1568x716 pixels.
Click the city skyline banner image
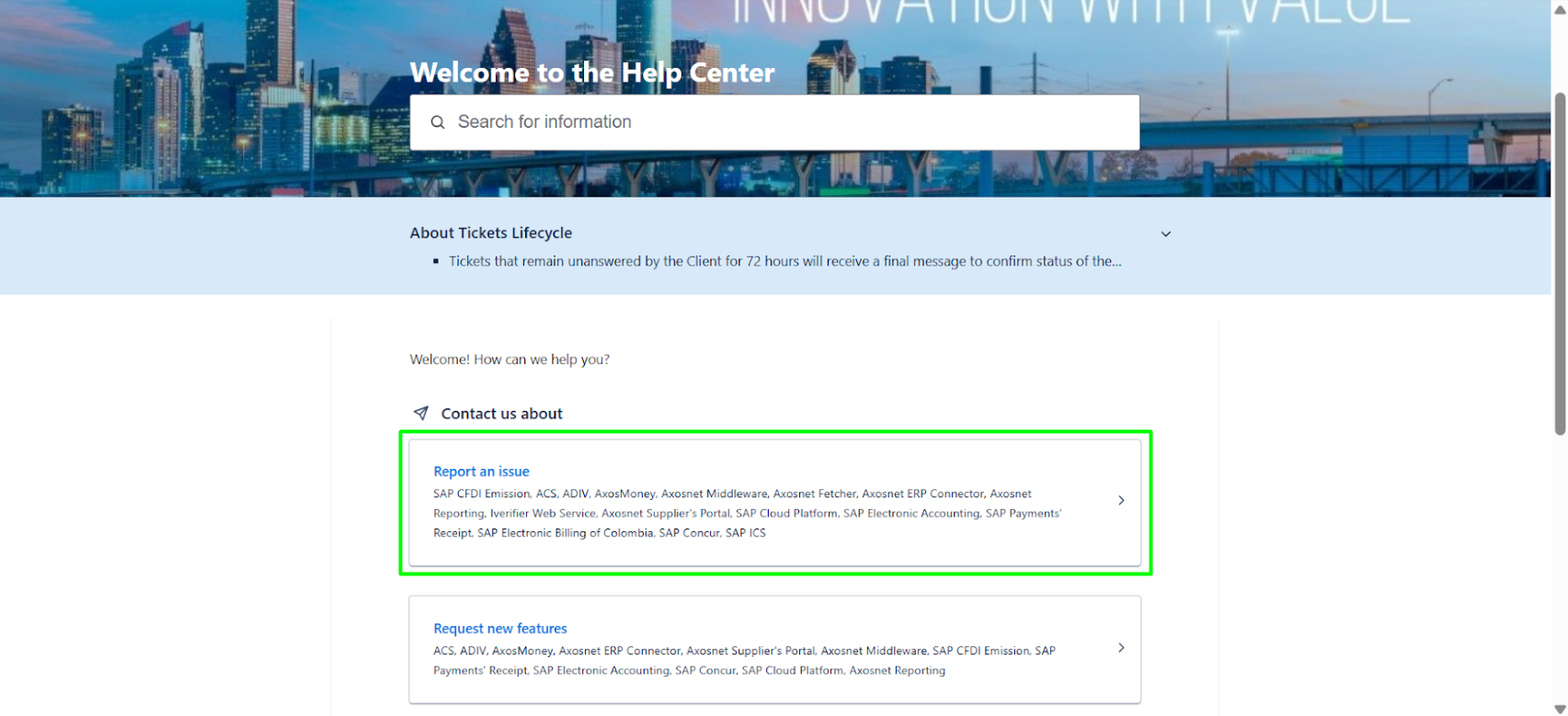[184, 101]
